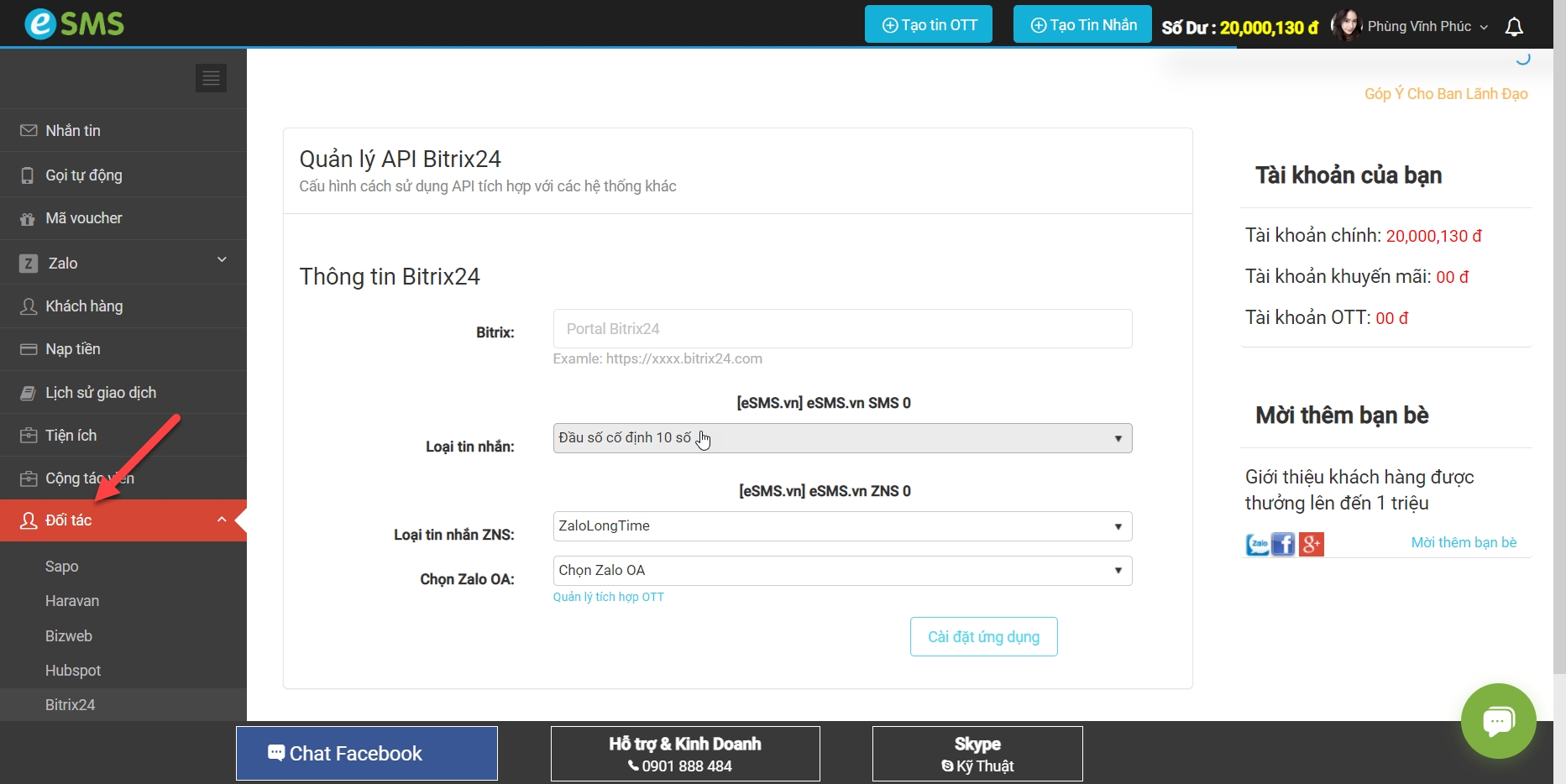The width and height of the screenshot is (1566, 784).
Task: Share via the Zalo icon
Action: 1257,544
